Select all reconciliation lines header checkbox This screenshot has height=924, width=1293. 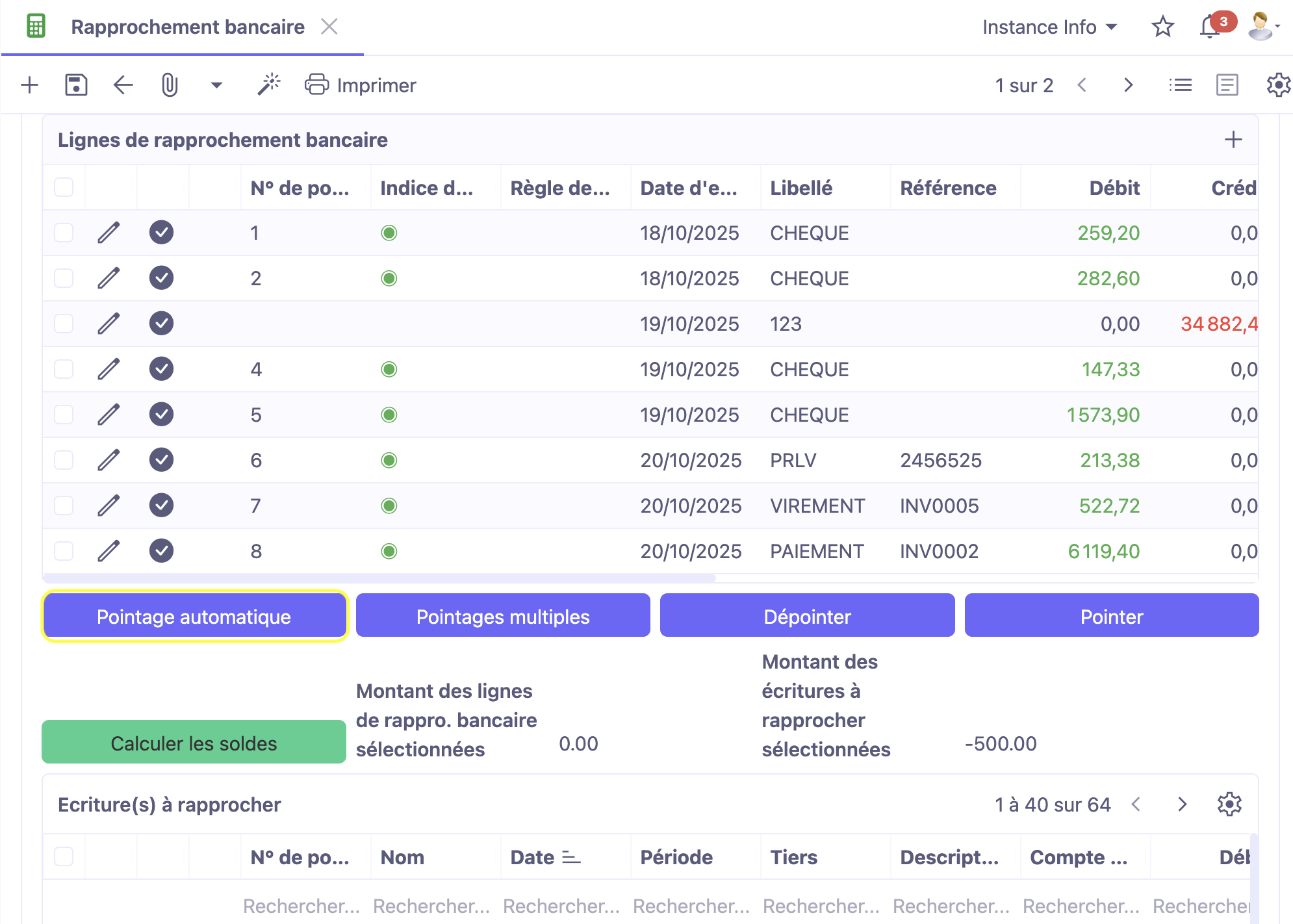(x=64, y=187)
